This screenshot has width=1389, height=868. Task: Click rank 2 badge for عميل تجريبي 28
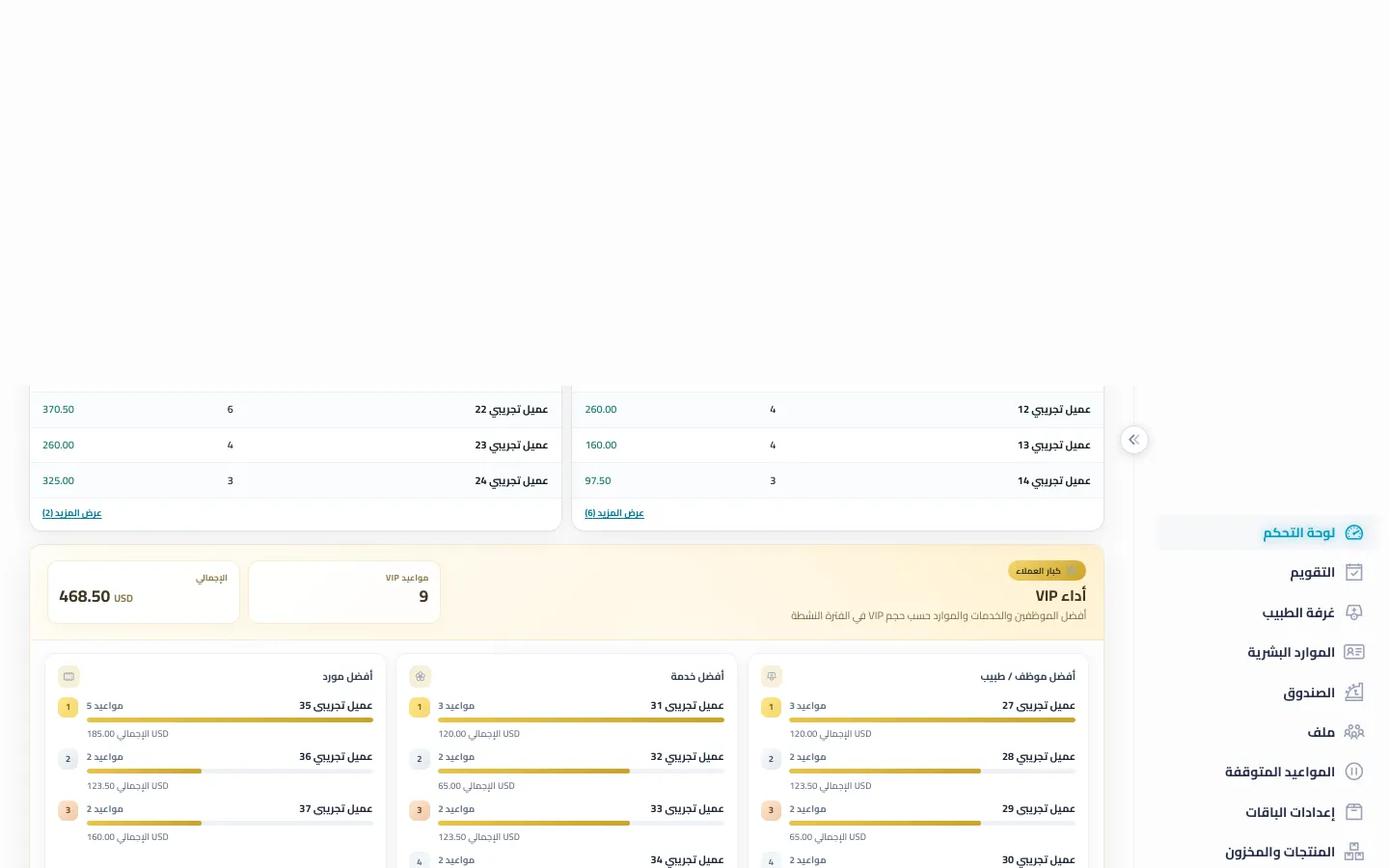click(x=771, y=759)
